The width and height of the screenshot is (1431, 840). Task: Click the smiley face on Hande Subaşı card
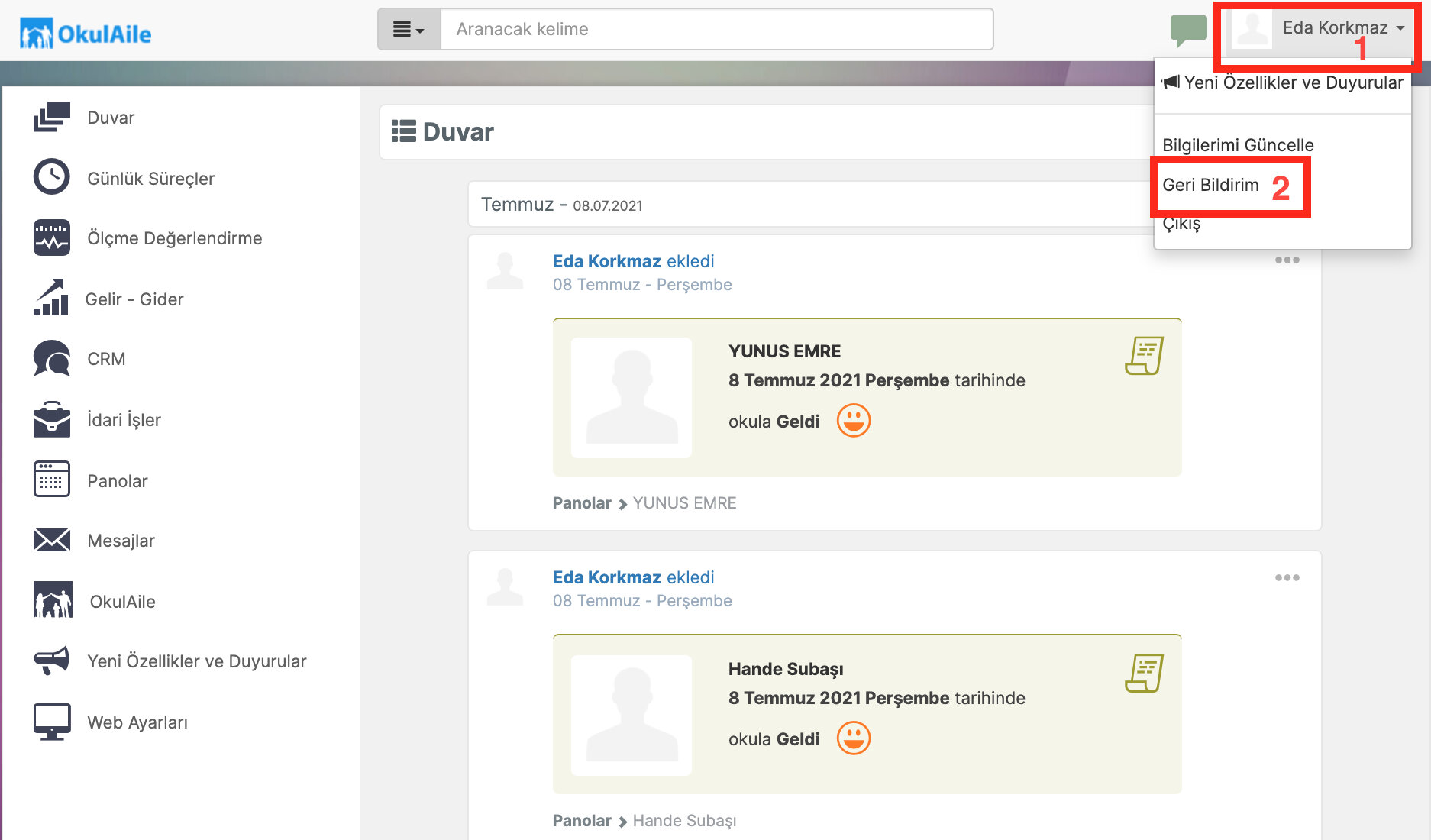click(854, 738)
